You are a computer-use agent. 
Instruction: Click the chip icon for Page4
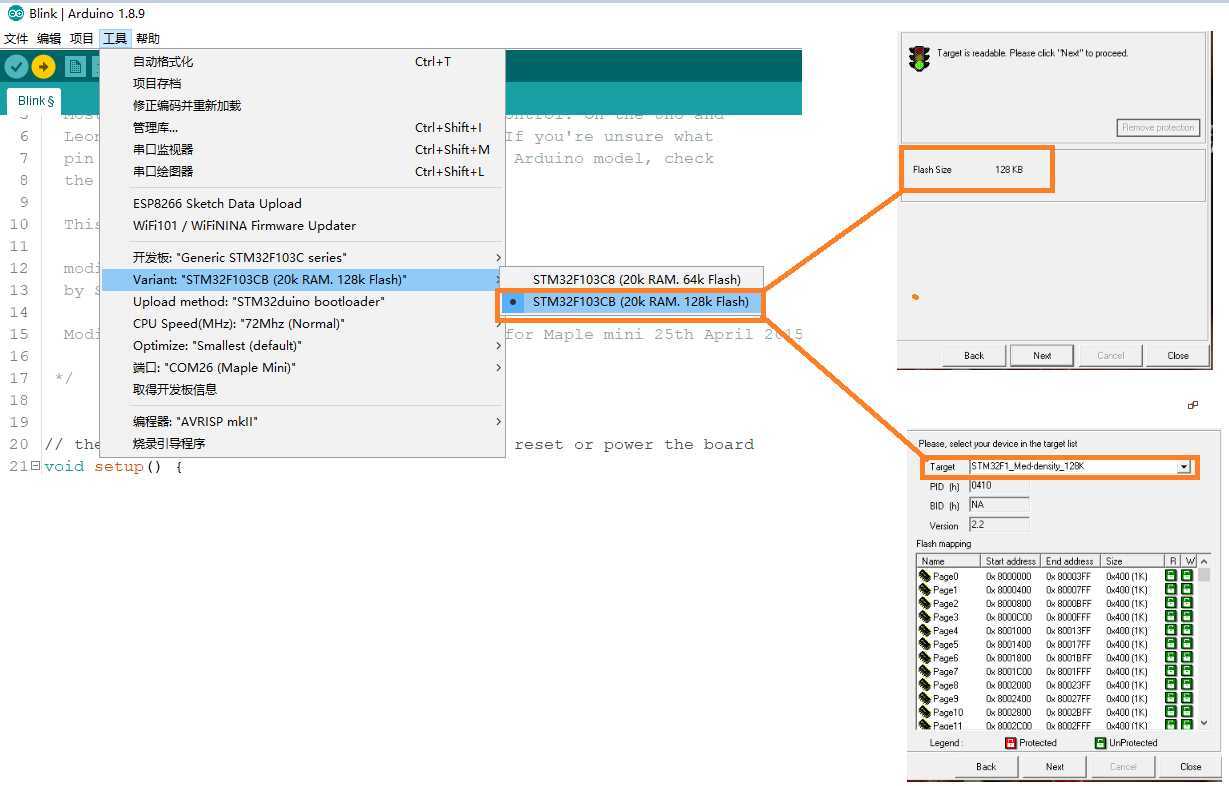click(x=925, y=630)
